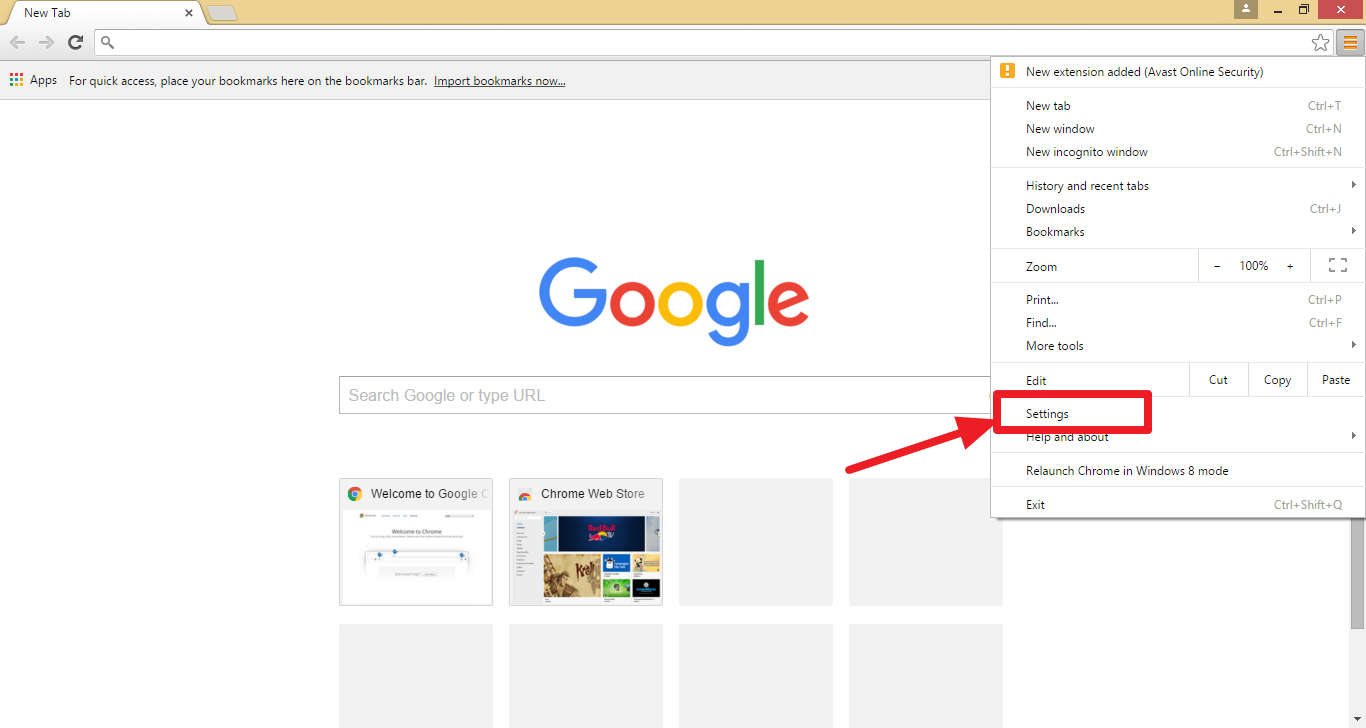1366x728 pixels.
Task: Open the Import bookmarks now link
Action: [499, 80]
